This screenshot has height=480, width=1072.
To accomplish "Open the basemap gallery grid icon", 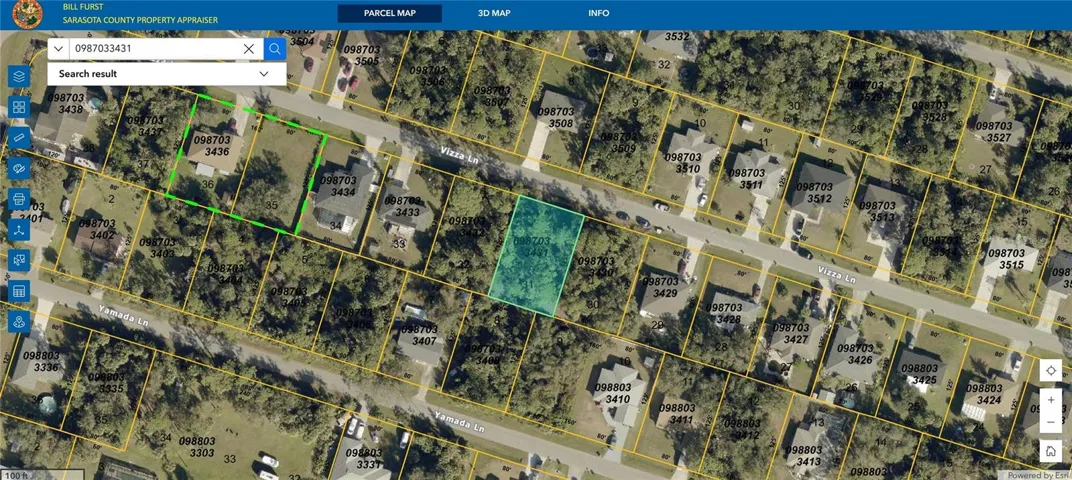I will (x=18, y=107).
